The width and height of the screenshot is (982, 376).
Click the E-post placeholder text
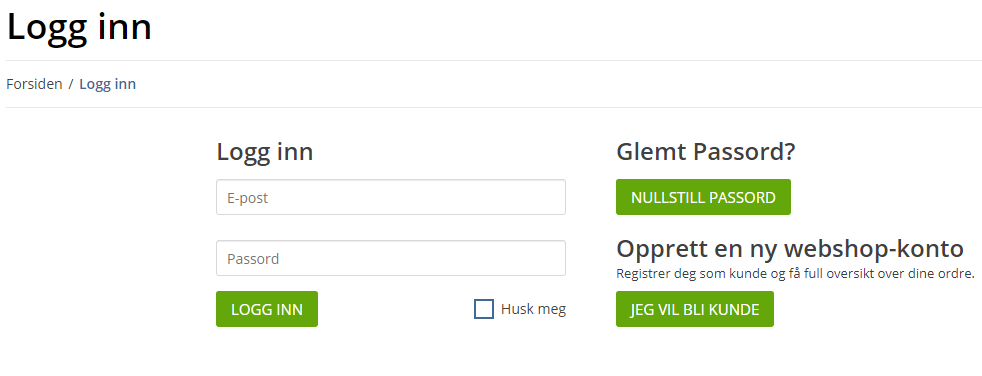coord(247,198)
